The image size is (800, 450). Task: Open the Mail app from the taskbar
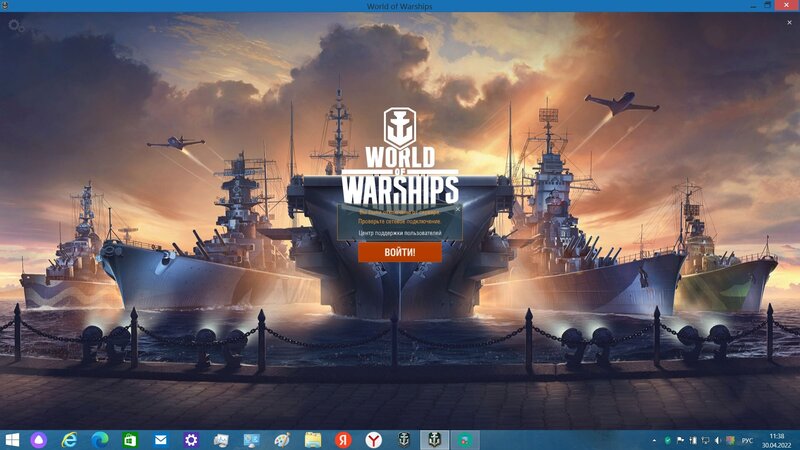(x=161, y=440)
